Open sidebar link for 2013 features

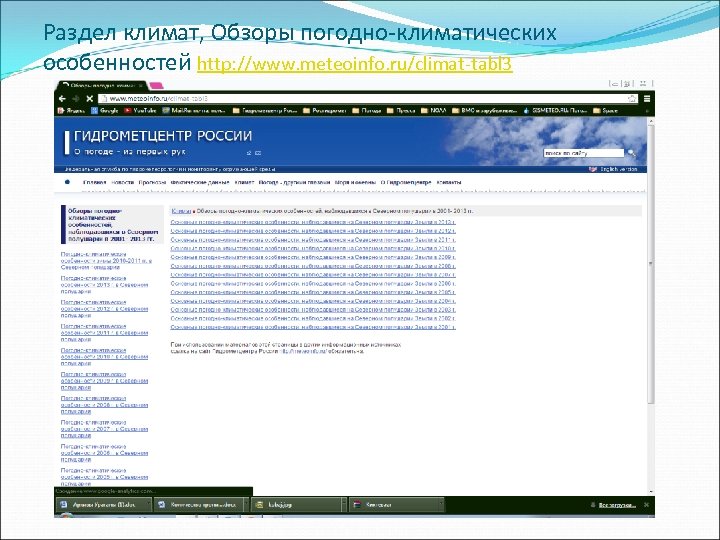(104, 285)
